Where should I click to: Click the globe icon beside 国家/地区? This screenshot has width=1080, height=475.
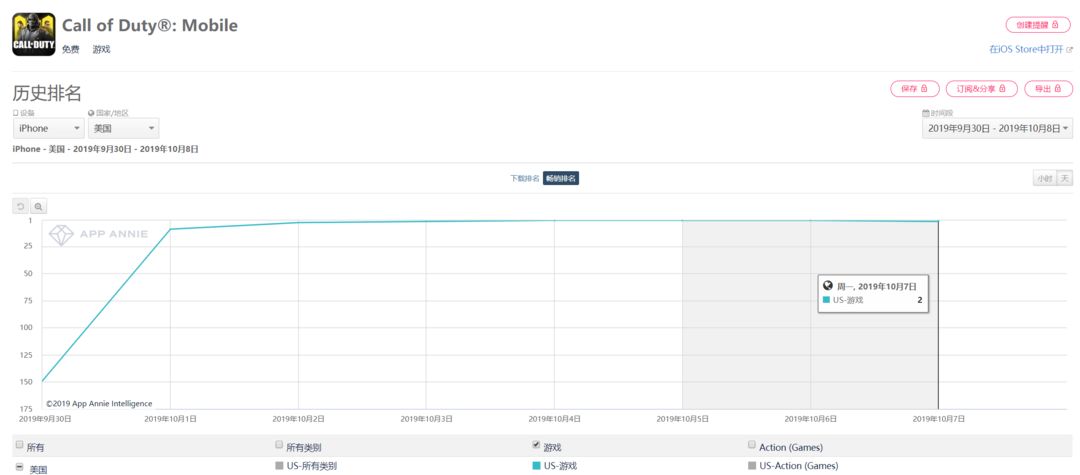coord(91,112)
